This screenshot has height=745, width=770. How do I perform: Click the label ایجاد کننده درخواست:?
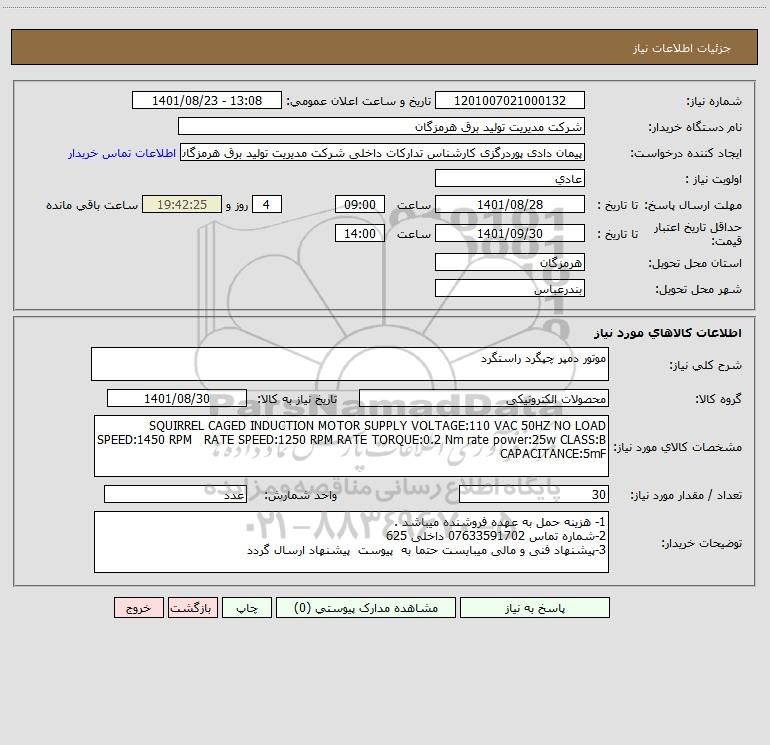[x=686, y=154]
